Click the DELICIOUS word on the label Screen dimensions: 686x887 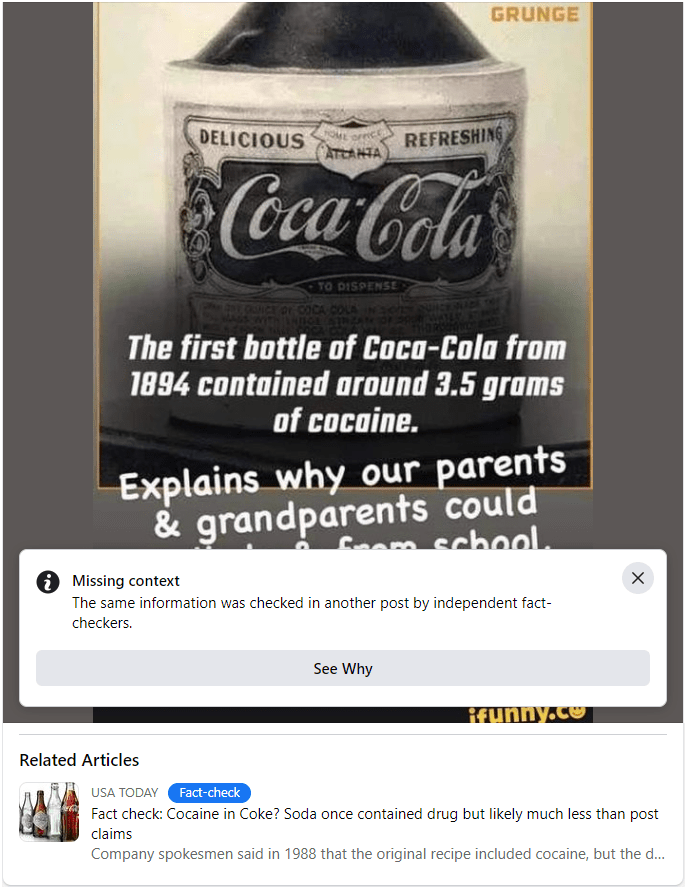252,139
